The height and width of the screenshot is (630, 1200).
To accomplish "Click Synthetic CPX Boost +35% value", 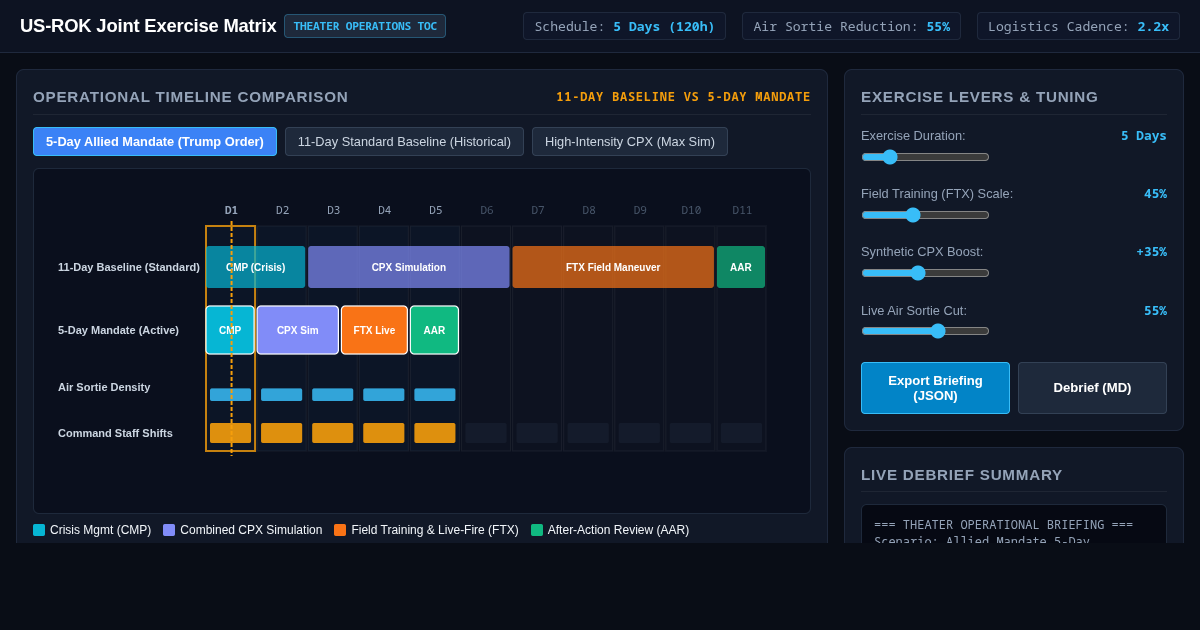I will [1151, 252].
